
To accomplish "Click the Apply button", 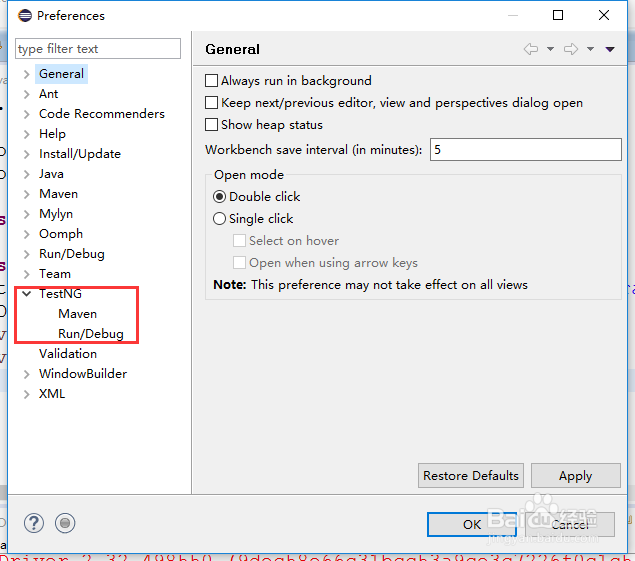I will tap(575, 476).
